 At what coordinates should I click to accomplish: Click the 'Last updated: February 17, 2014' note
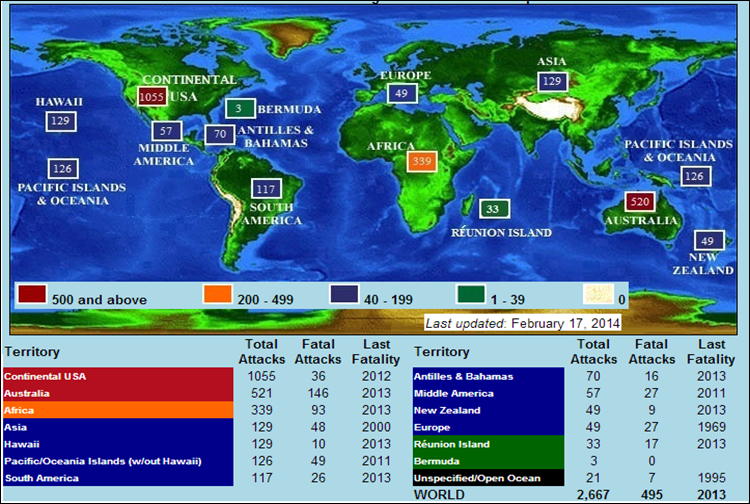[x=523, y=323]
